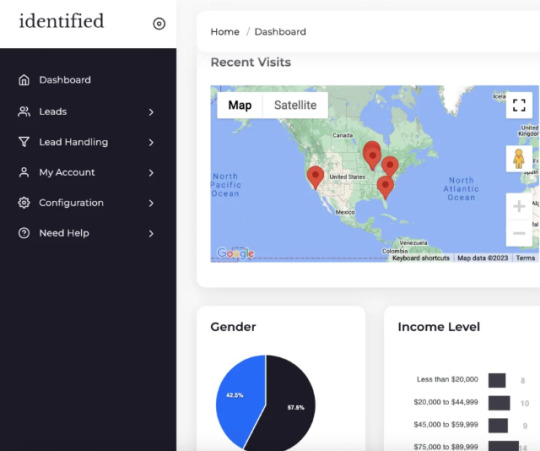Zoom in on the map
Image resolution: width=540 pixels, height=451 pixels.
(519, 206)
